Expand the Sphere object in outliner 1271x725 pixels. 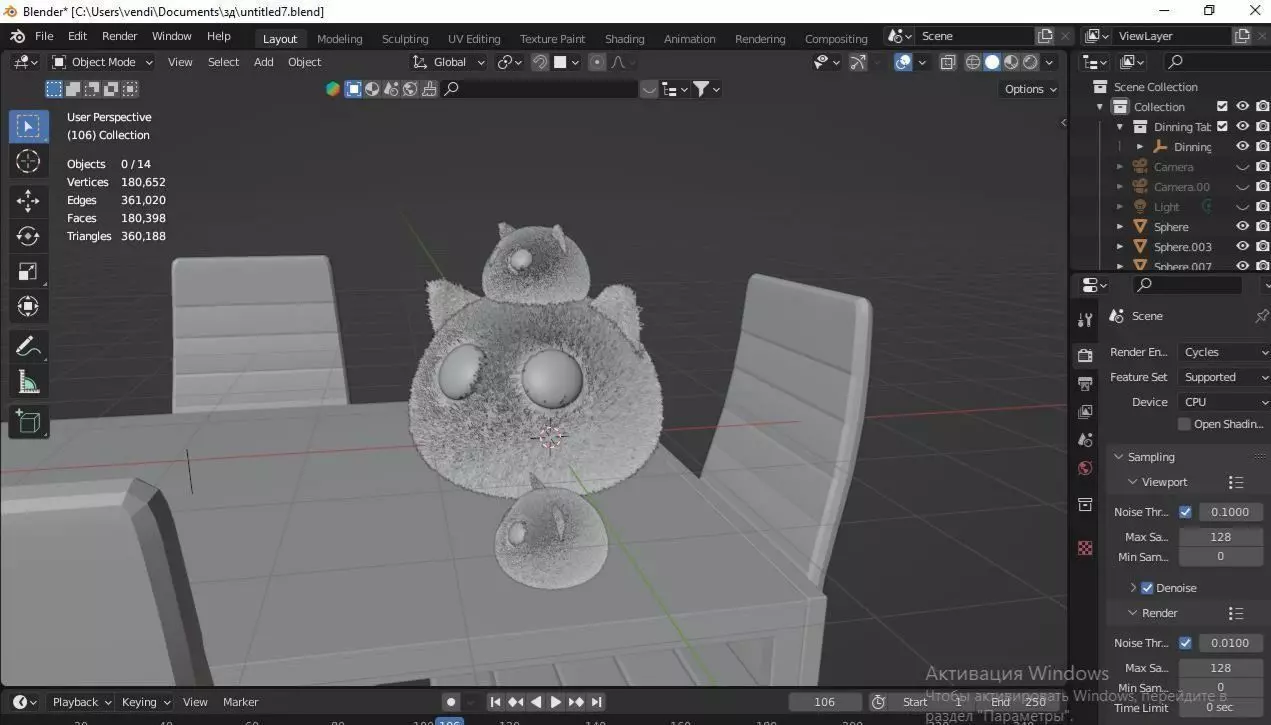1120,227
